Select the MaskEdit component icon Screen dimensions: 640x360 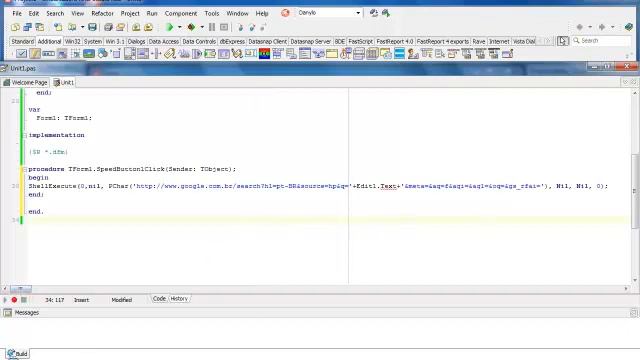pos(49,53)
